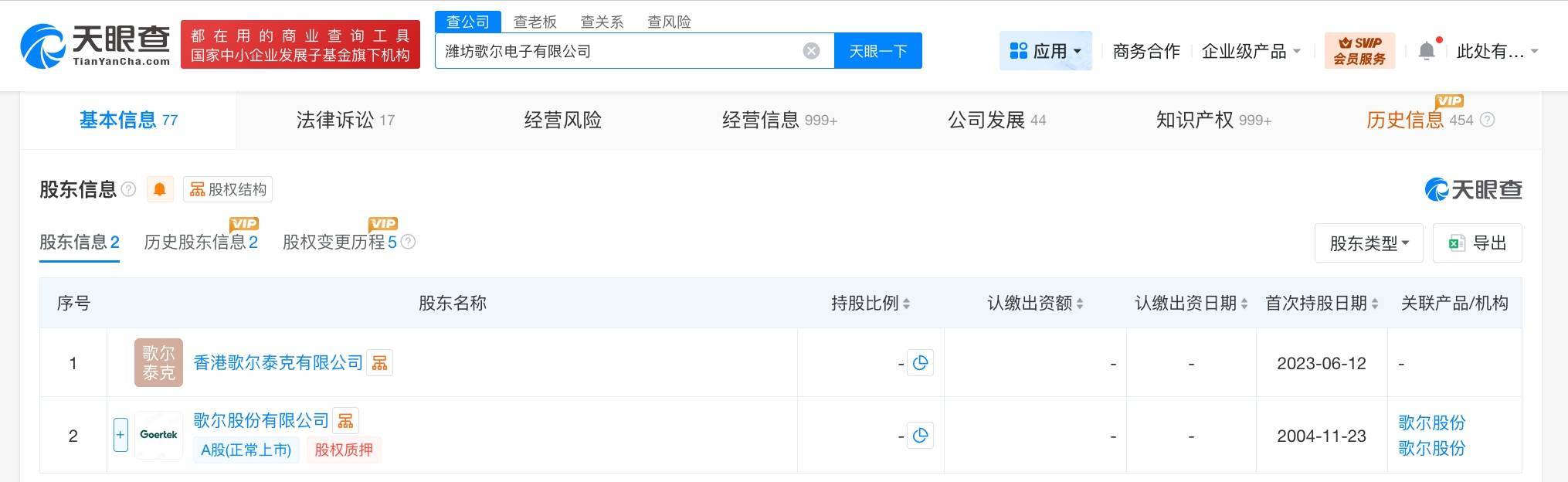Screen dimensions: 1568x482
Task: Open the 股东类型 dropdown
Action: [x=1368, y=243]
